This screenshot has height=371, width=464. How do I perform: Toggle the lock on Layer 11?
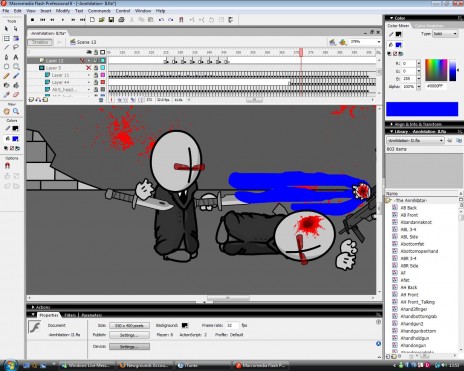click(96, 75)
